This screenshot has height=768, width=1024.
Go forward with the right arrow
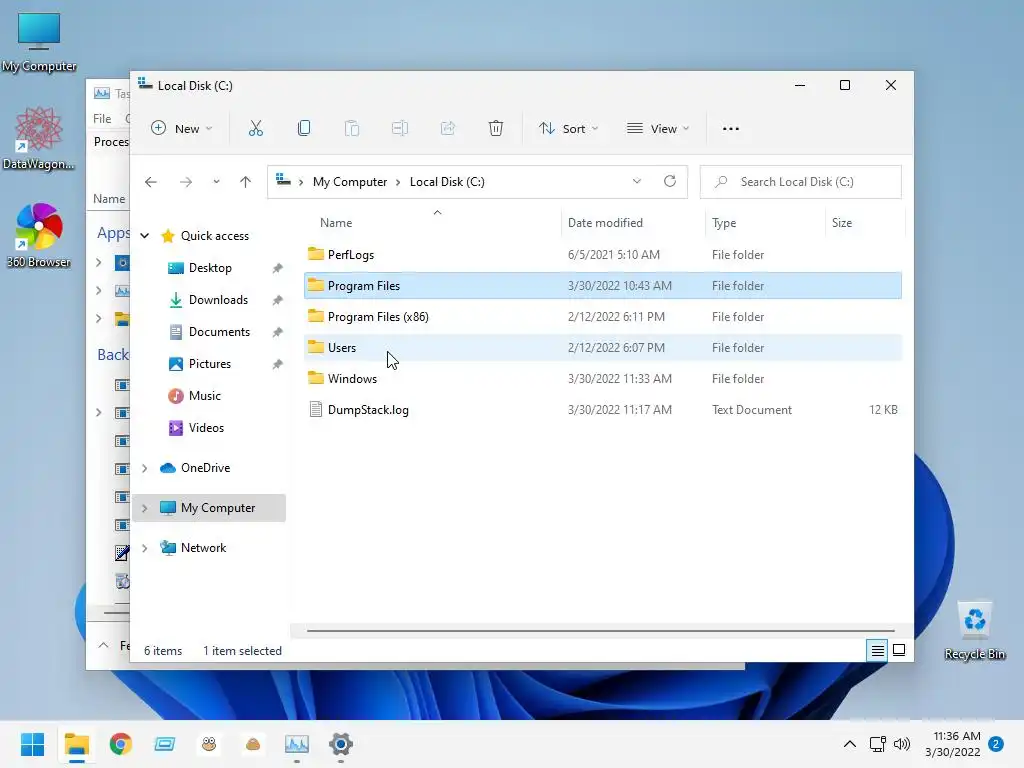pos(186,182)
